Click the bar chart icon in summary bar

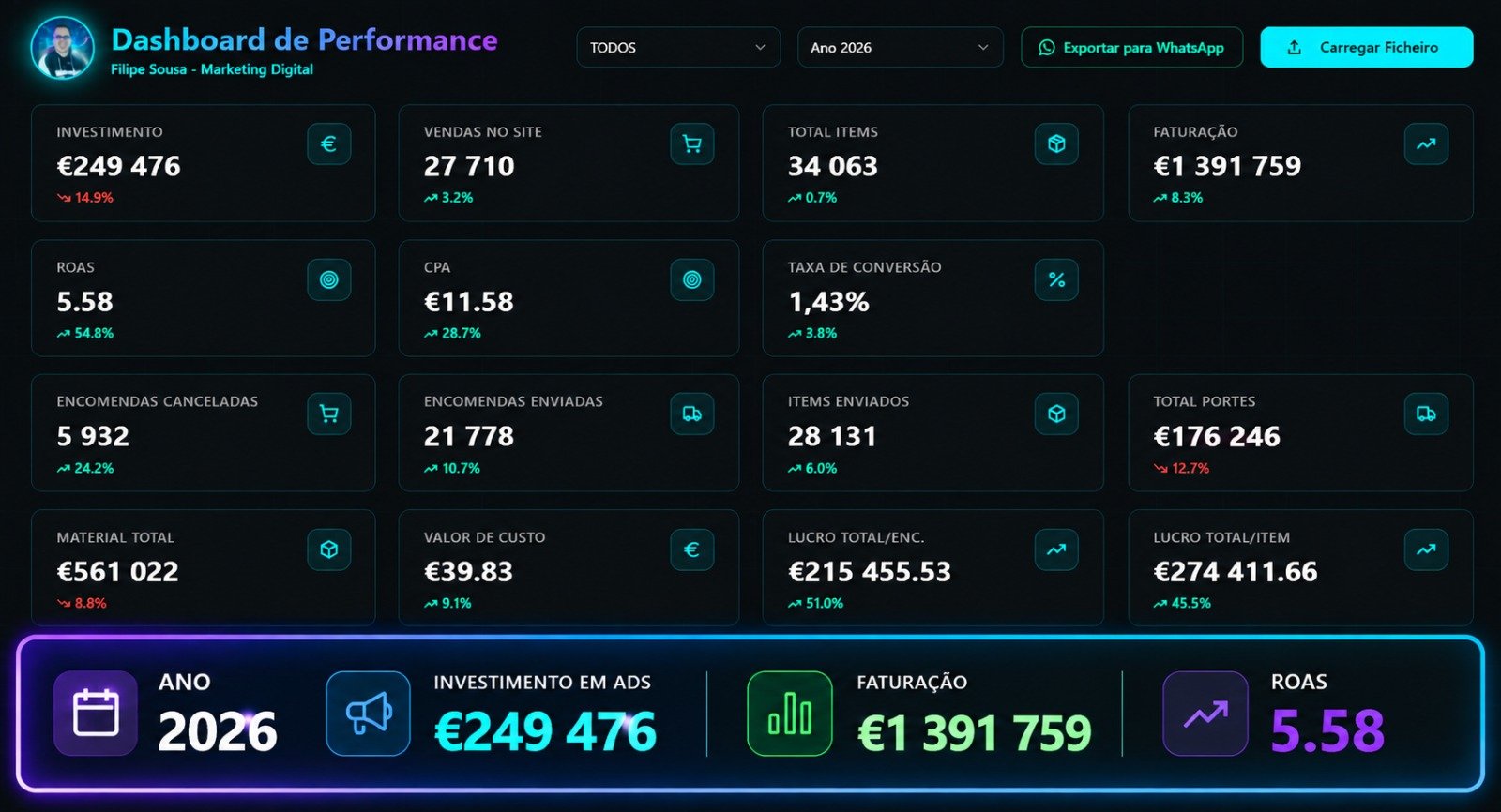(x=790, y=714)
